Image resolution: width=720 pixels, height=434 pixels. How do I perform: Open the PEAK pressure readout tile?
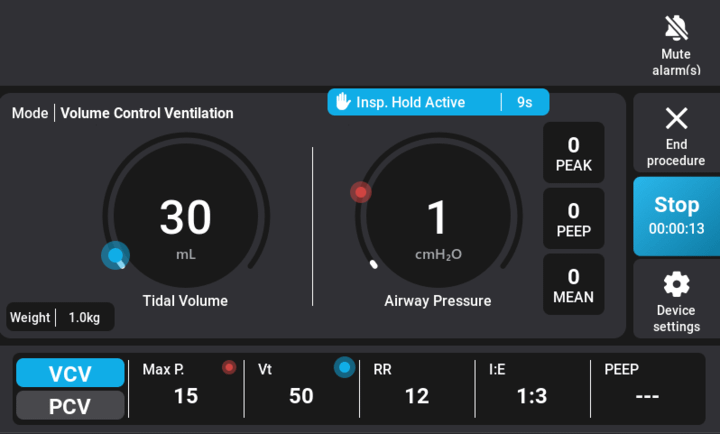pos(573,153)
